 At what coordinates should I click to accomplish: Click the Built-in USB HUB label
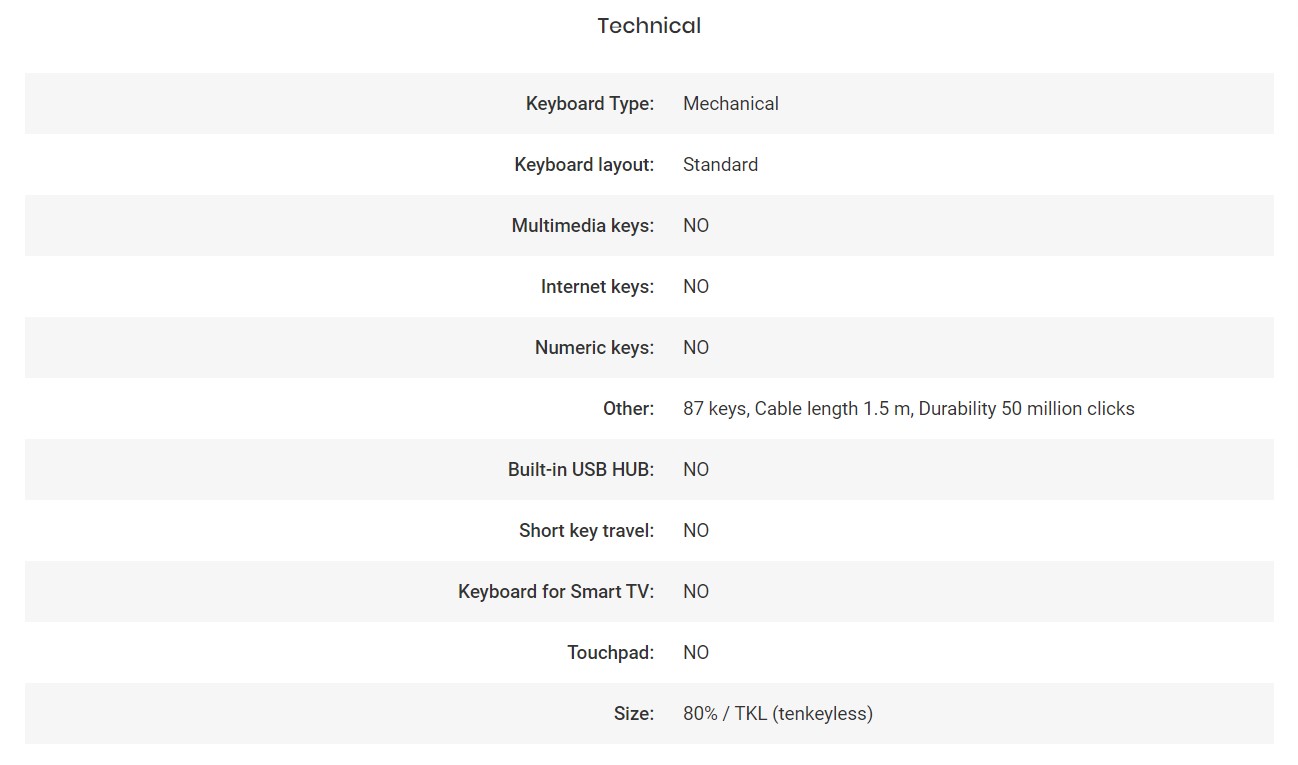(580, 470)
